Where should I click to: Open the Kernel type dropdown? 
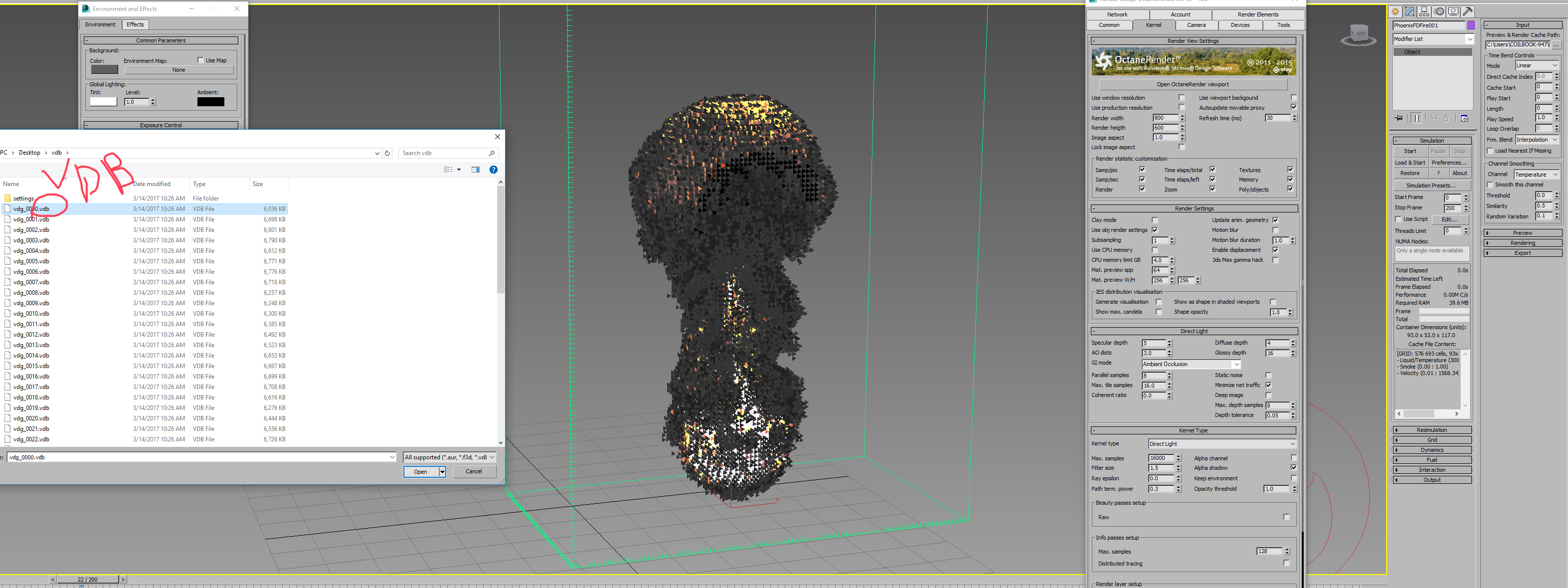(x=1221, y=444)
